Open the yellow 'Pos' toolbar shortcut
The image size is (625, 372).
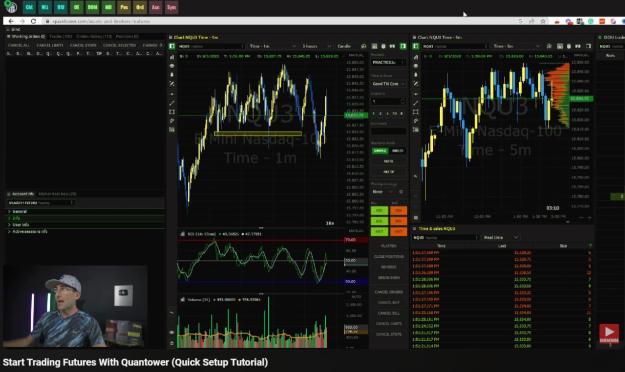coord(124,7)
